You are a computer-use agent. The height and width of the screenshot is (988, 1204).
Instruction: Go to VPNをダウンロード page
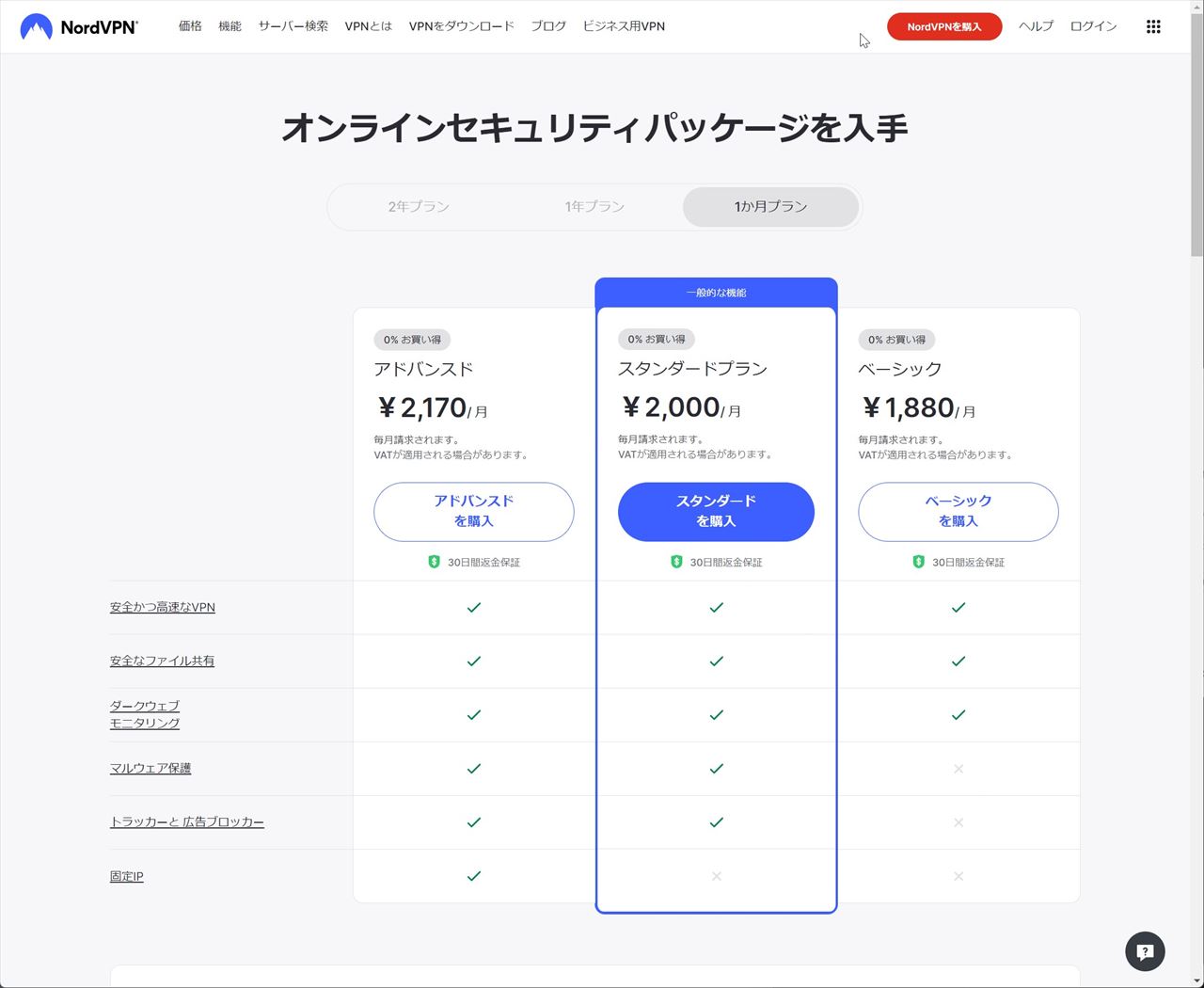pyautogui.click(x=462, y=26)
